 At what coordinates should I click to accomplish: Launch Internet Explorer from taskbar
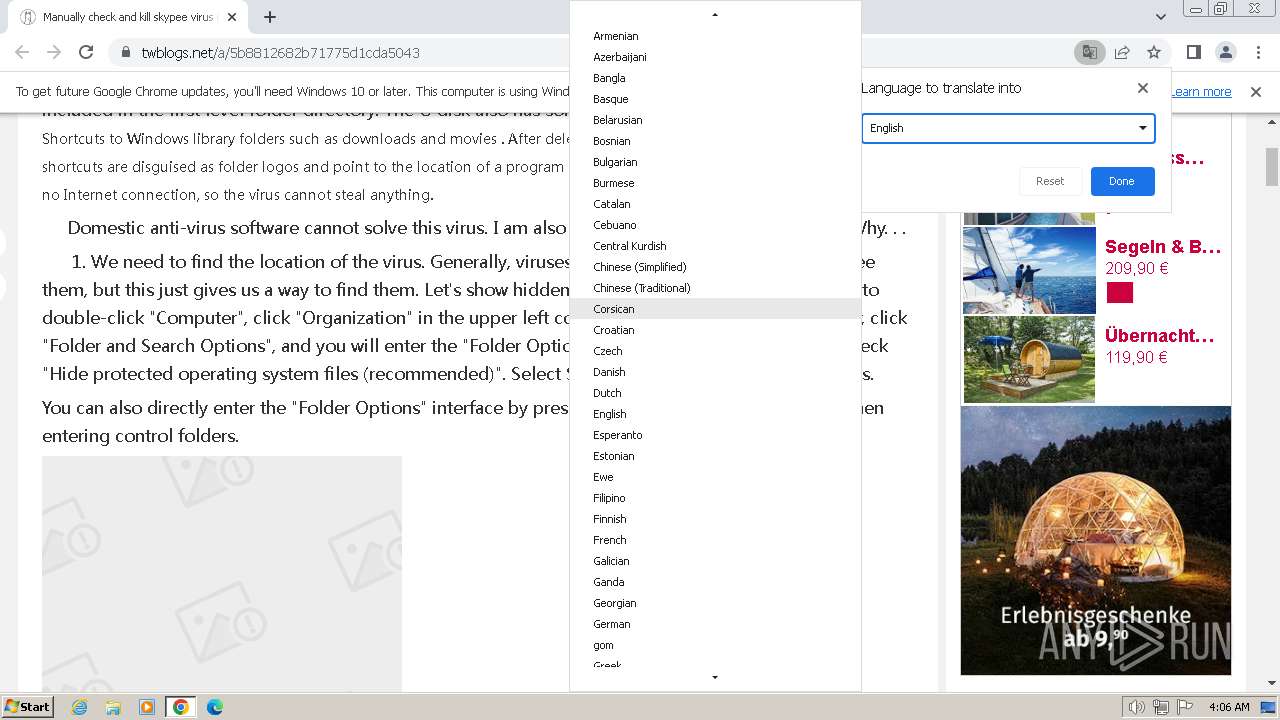[80, 707]
